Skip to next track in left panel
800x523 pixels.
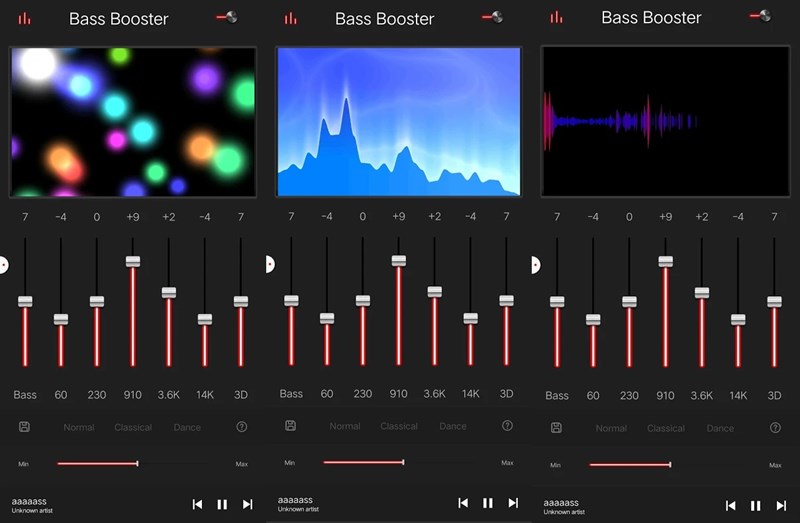click(247, 504)
